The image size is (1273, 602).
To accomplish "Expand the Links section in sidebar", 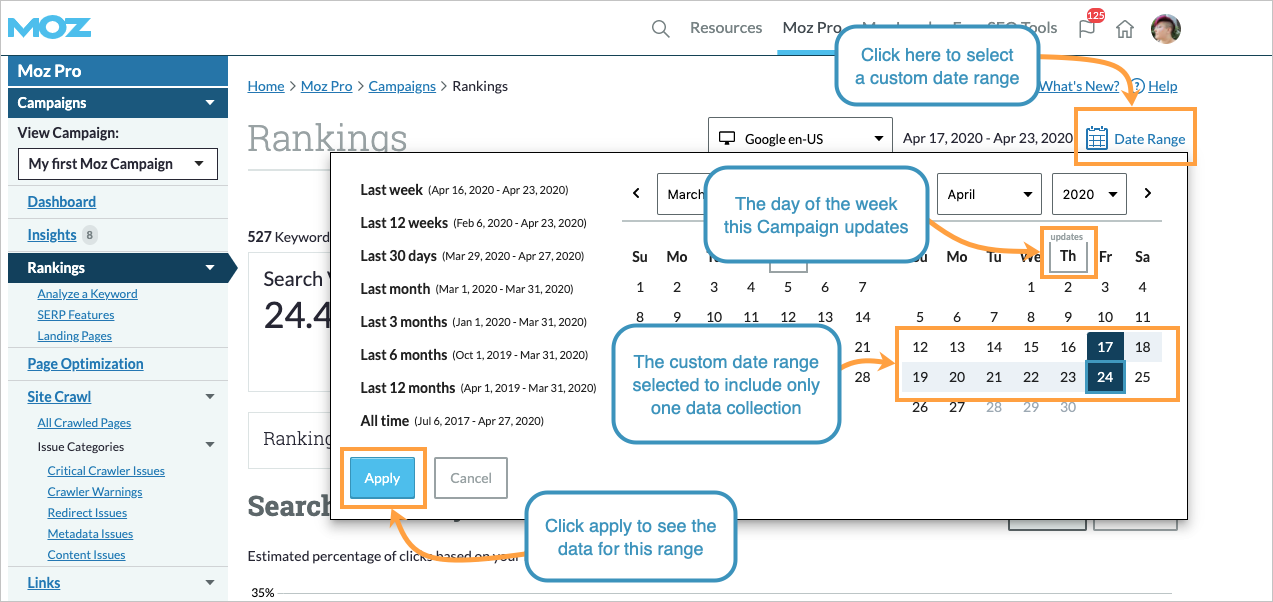I will tap(210, 582).
